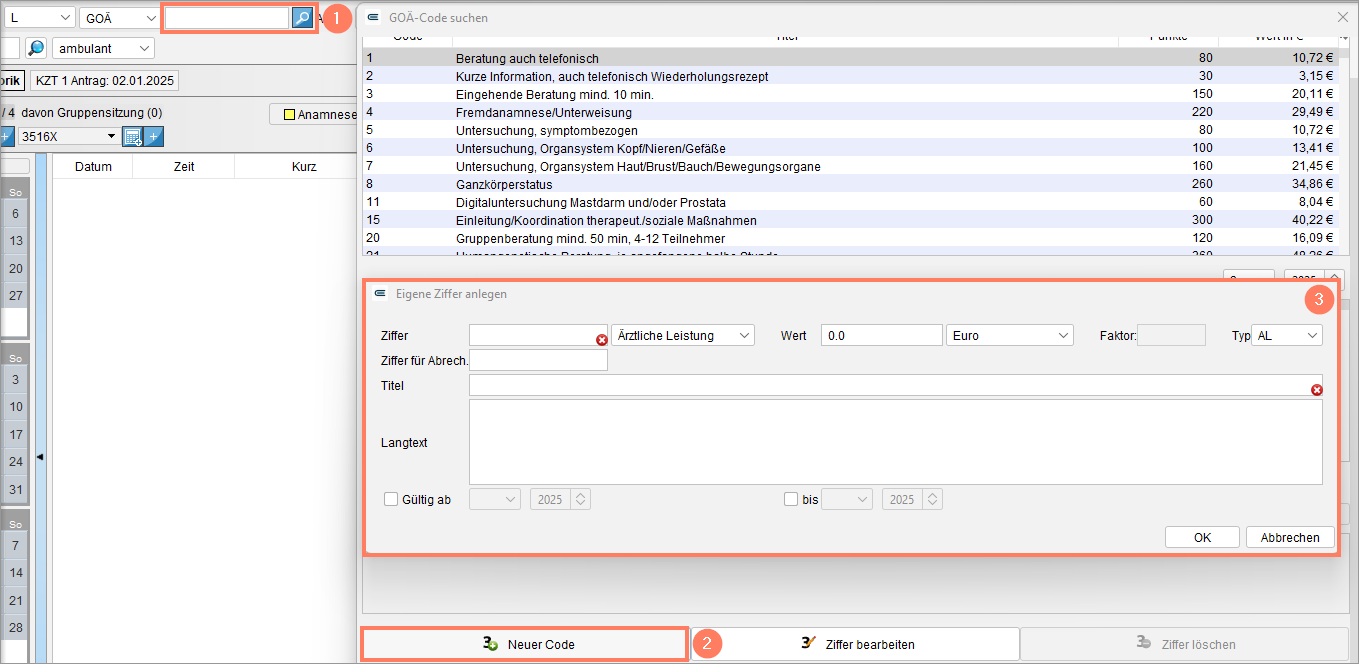
Task: Open the L dropdown
Action: pos(40,18)
